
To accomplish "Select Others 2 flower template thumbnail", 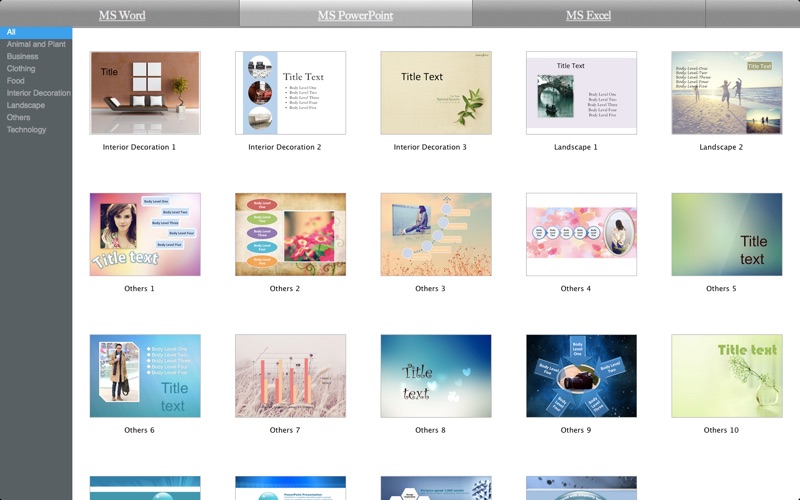I will pyautogui.click(x=290, y=234).
